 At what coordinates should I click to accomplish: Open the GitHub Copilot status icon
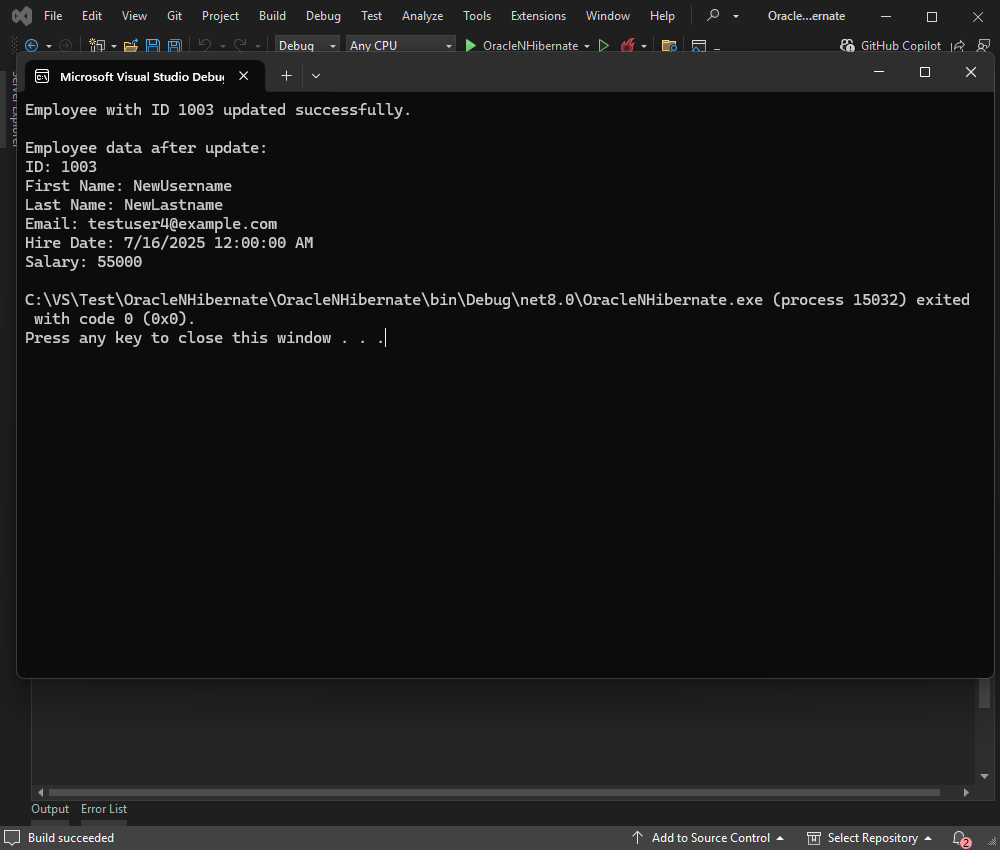[847, 45]
